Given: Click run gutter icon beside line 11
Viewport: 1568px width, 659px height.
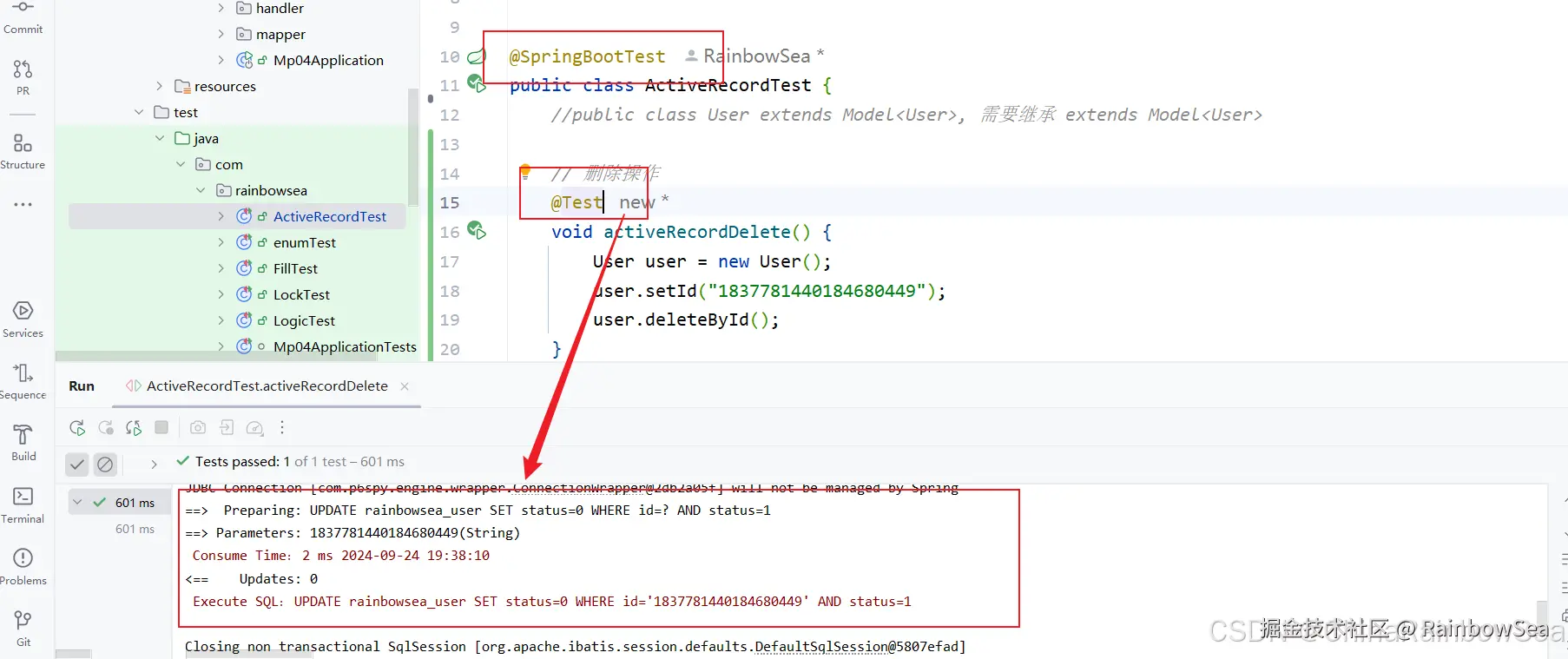Looking at the screenshot, I should (x=477, y=84).
